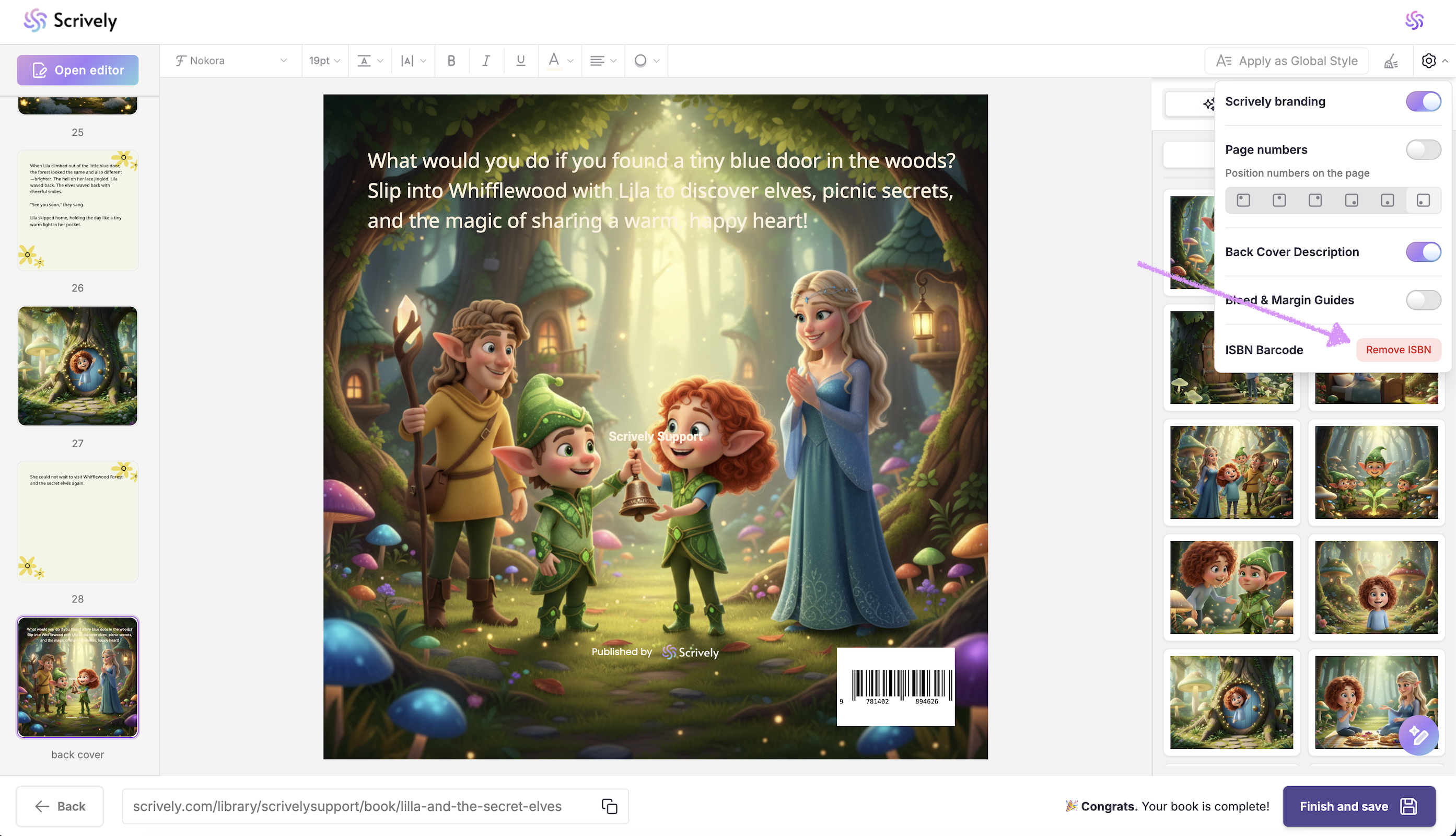1456x836 pixels.
Task: Select page 27 thumbnail
Action: pyautogui.click(x=77, y=366)
